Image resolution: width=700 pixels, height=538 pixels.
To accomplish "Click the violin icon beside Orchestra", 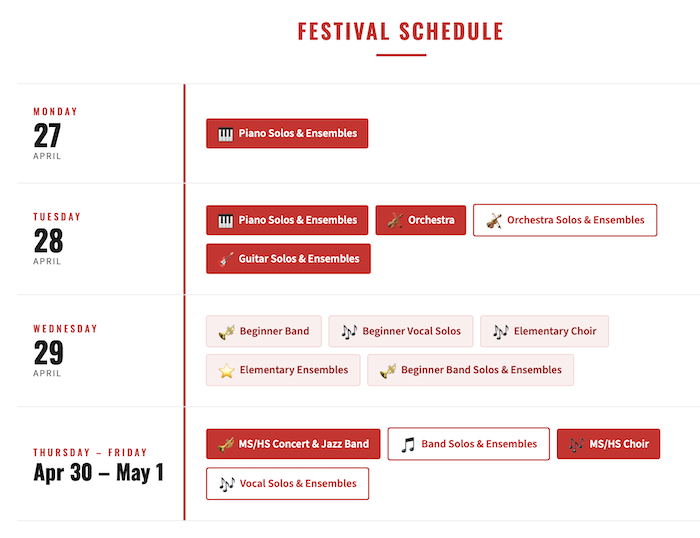I will coord(395,220).
